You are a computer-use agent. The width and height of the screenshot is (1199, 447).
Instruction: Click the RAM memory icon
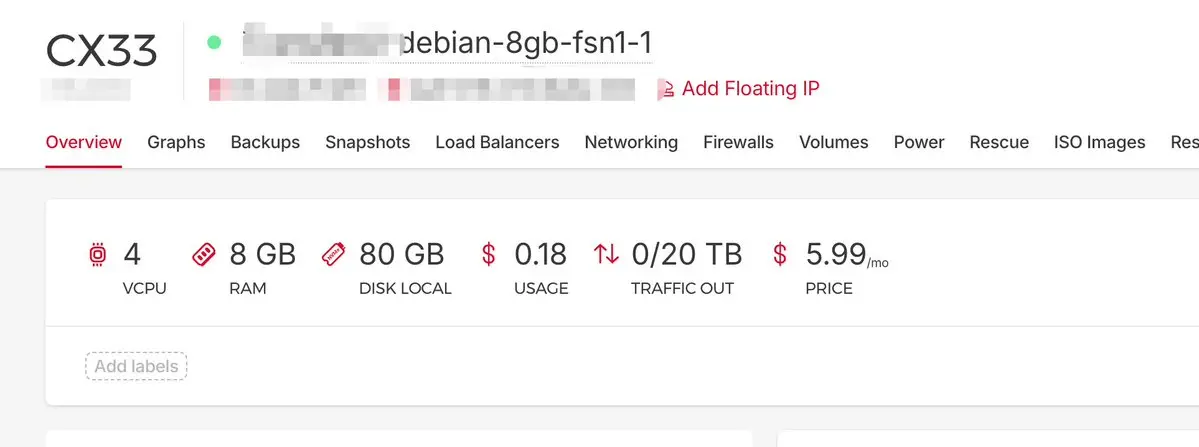click(x=203, y=255)
